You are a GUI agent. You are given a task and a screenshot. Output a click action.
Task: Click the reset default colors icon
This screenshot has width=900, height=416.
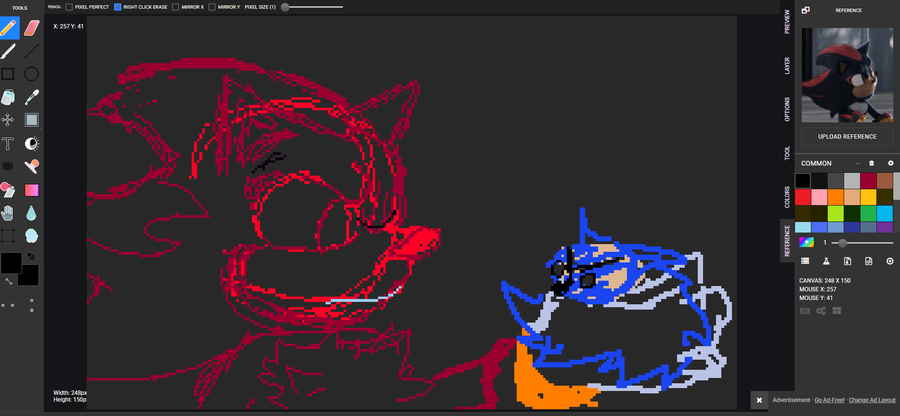coord(30,256)
